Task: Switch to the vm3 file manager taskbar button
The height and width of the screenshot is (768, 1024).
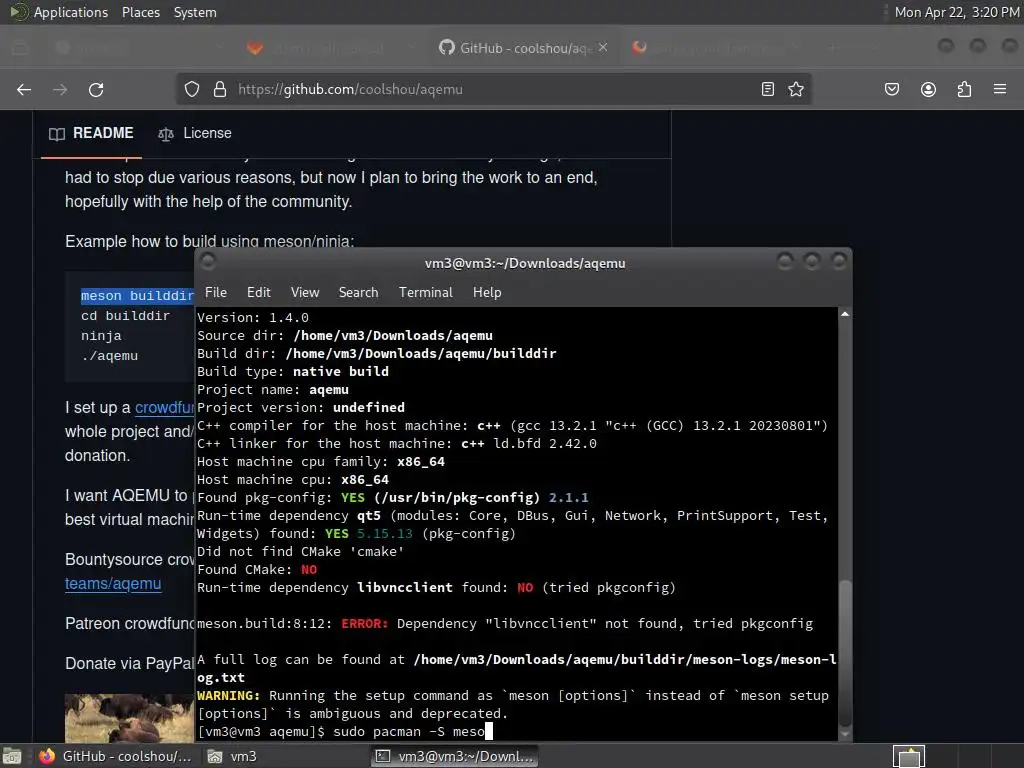Action: pos(232,756)
